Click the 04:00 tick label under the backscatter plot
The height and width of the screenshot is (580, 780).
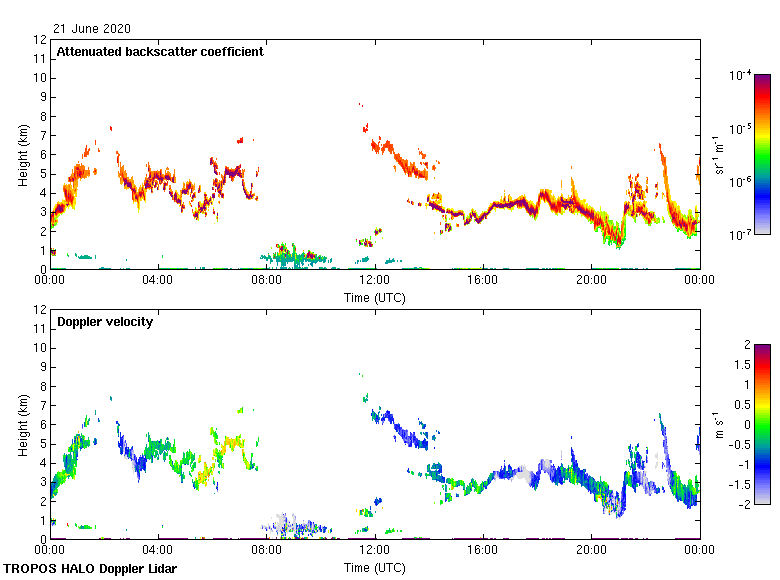click(158, 280)
